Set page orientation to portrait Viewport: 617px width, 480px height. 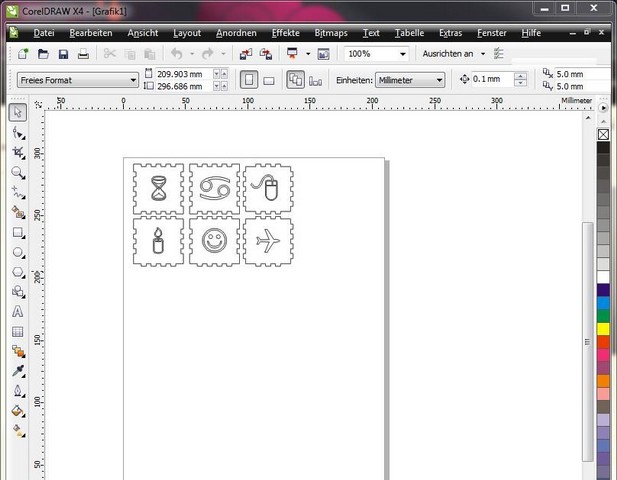click(x=249, y=80)
